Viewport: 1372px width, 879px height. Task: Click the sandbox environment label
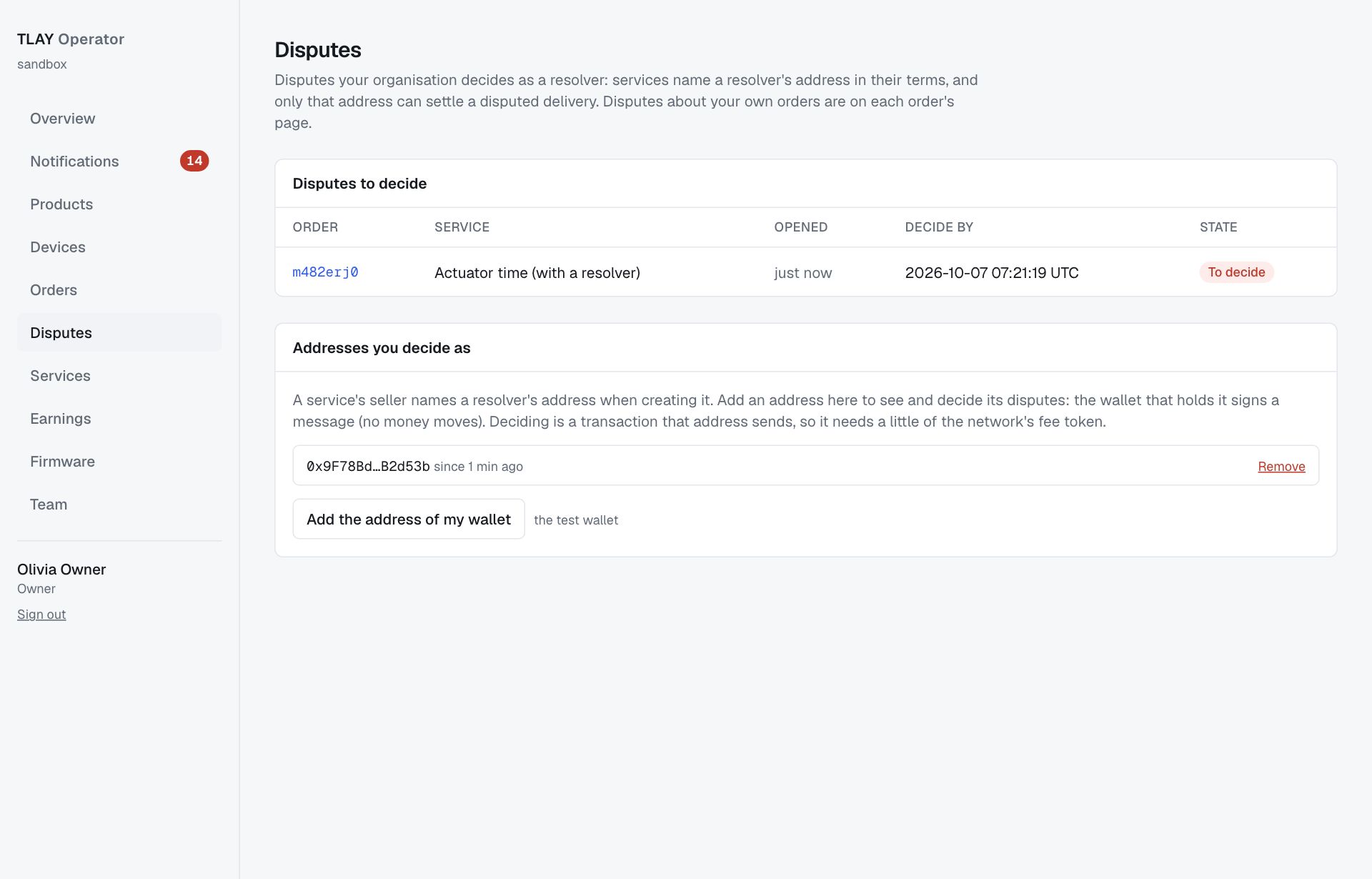[x=42, y=64]
